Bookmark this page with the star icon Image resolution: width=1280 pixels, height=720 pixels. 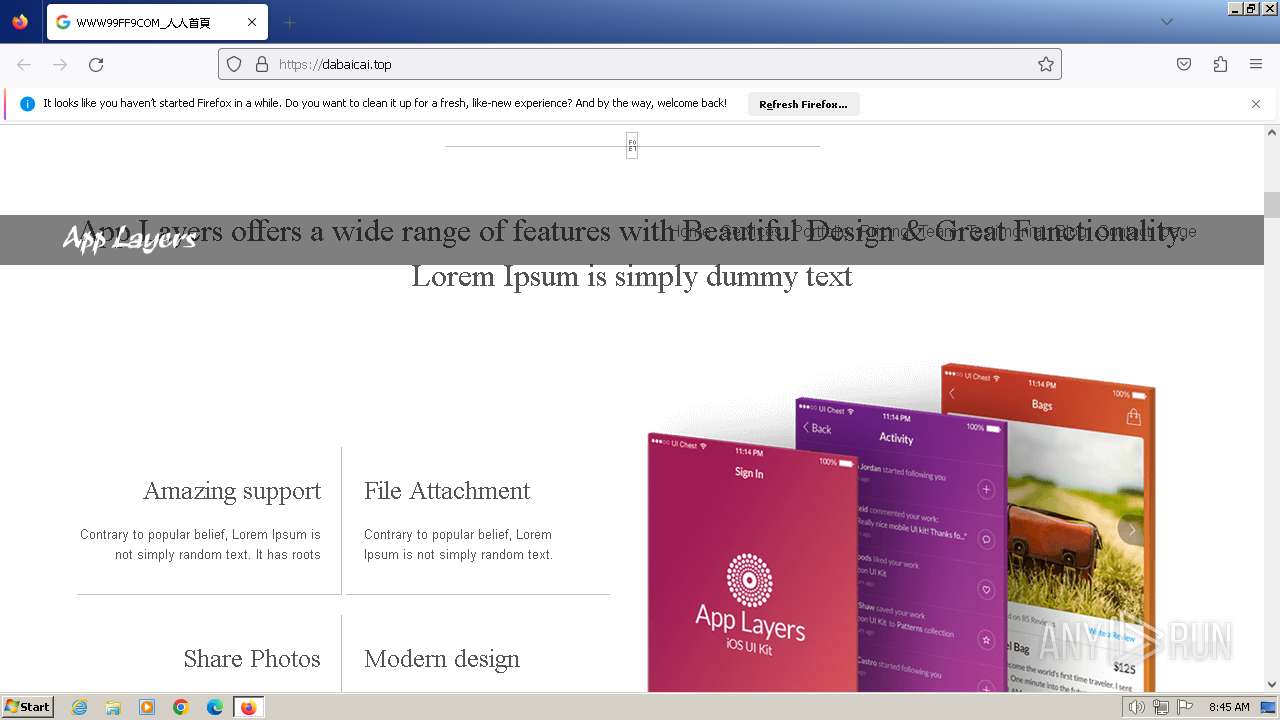(x=1046, y=64)
